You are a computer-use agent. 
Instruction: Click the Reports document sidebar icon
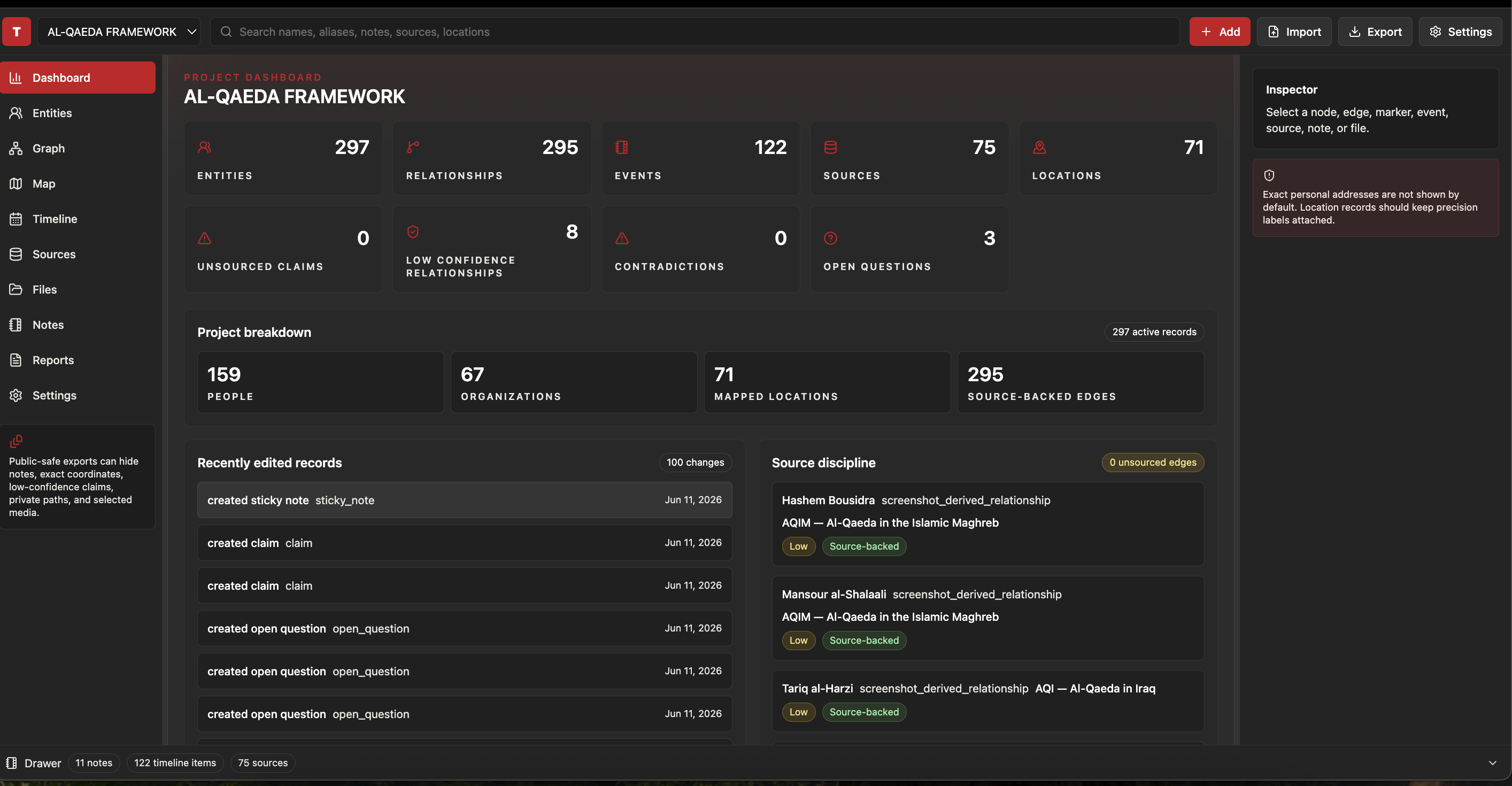point(16,359)
